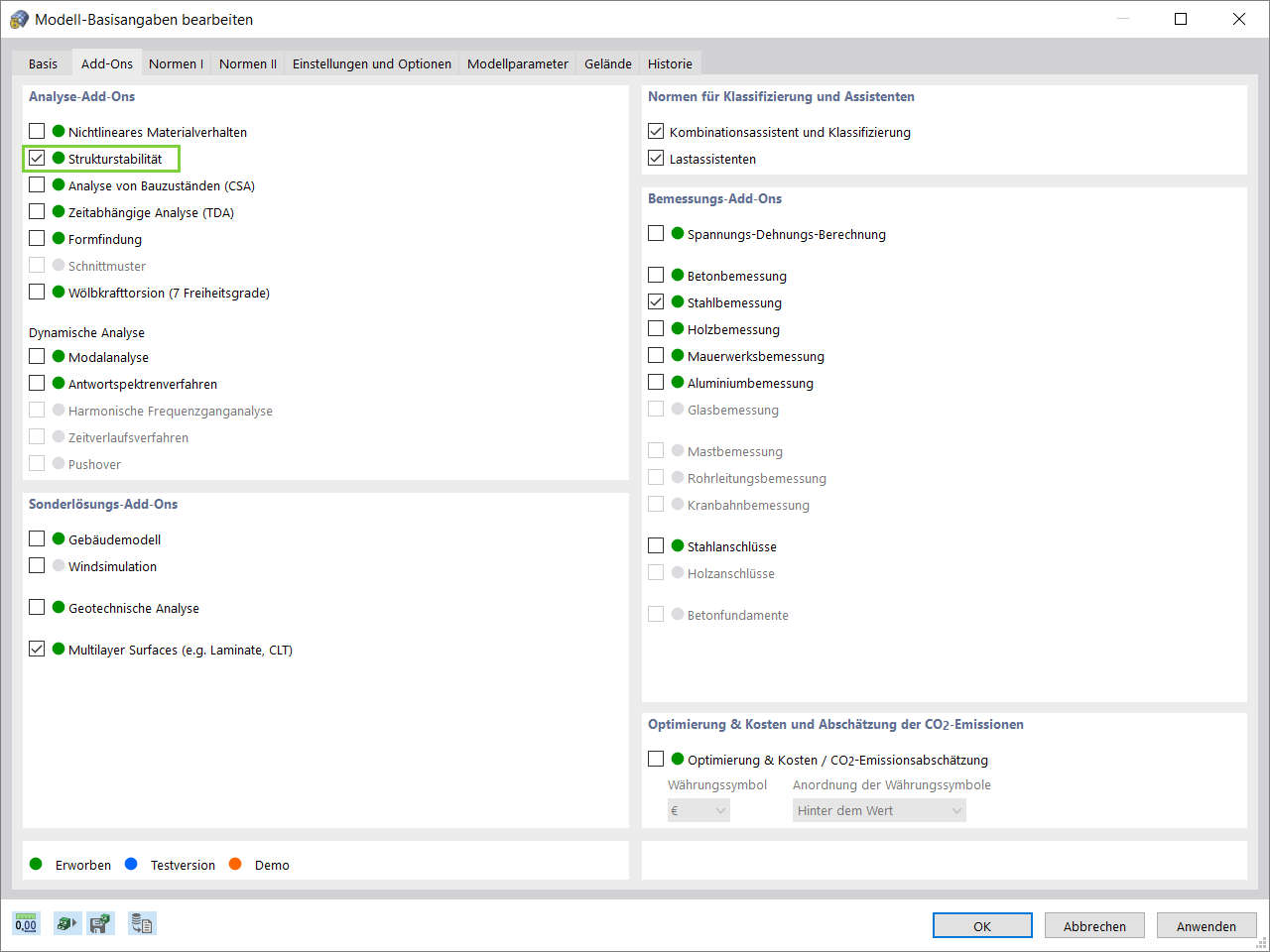Click the load default settings icon
This screenshot has width=1270, height=952.
point(66,924)
